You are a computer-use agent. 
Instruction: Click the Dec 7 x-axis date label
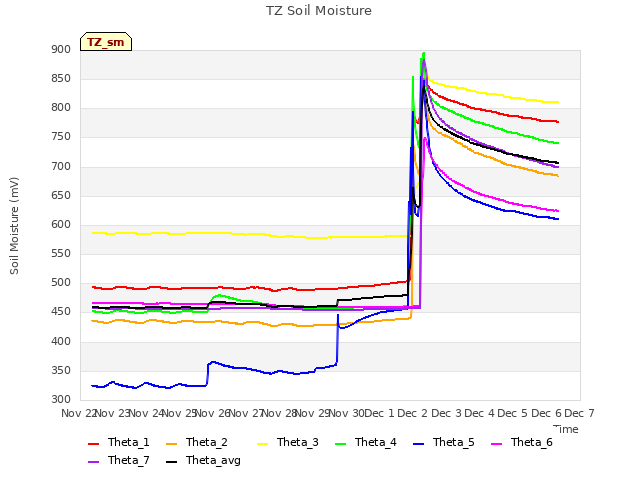579,413
